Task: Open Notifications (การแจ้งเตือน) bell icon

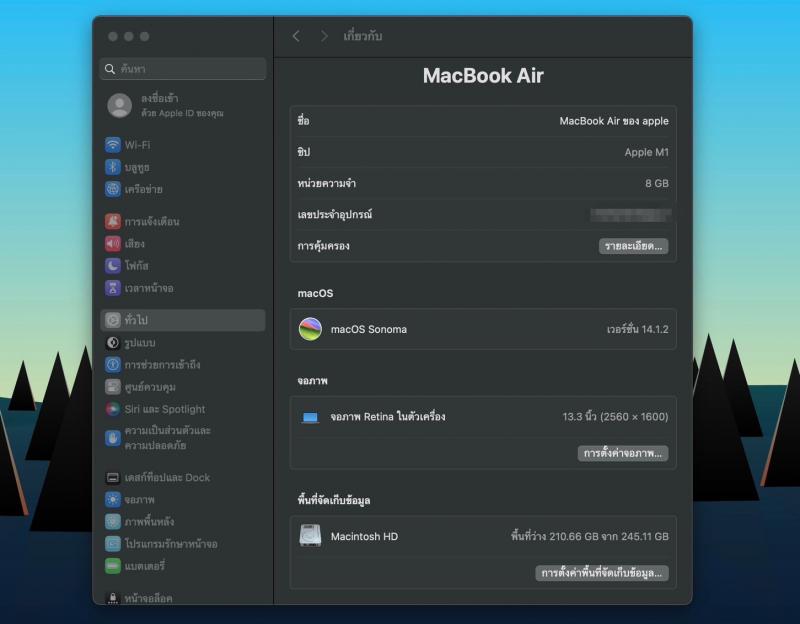Action: 113,221
